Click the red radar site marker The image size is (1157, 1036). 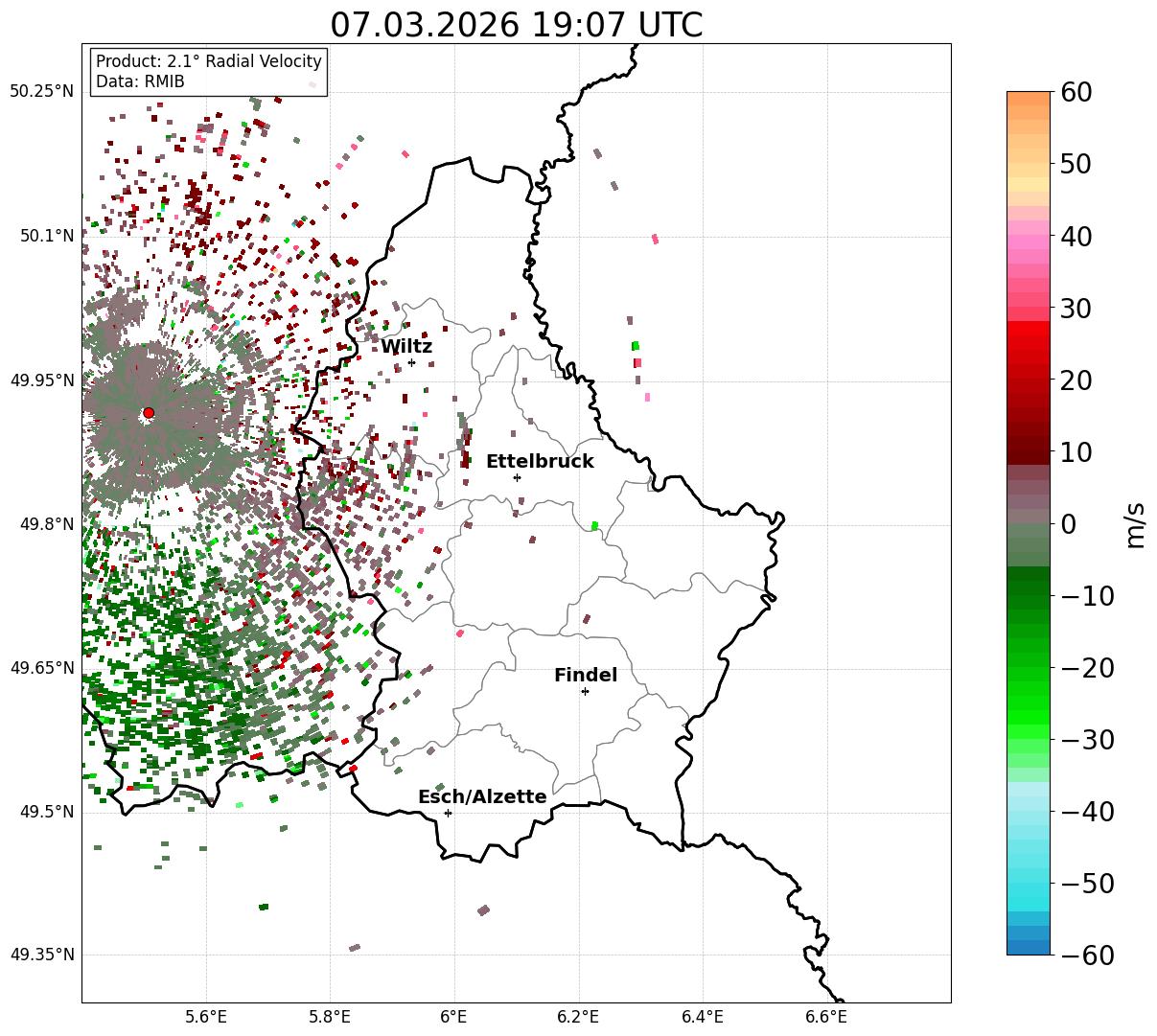[149, 413]
